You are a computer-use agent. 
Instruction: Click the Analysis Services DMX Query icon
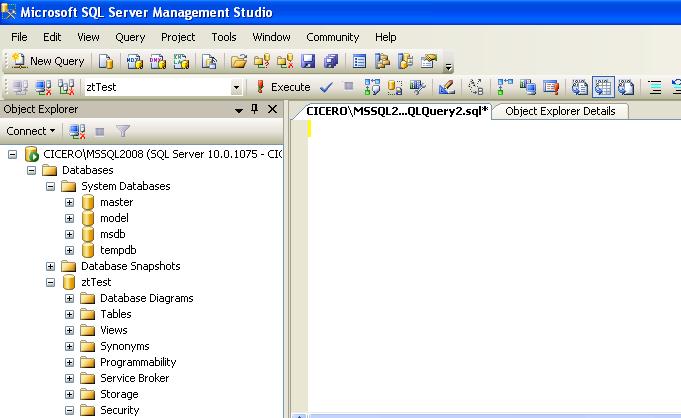(x=158, y=61)
